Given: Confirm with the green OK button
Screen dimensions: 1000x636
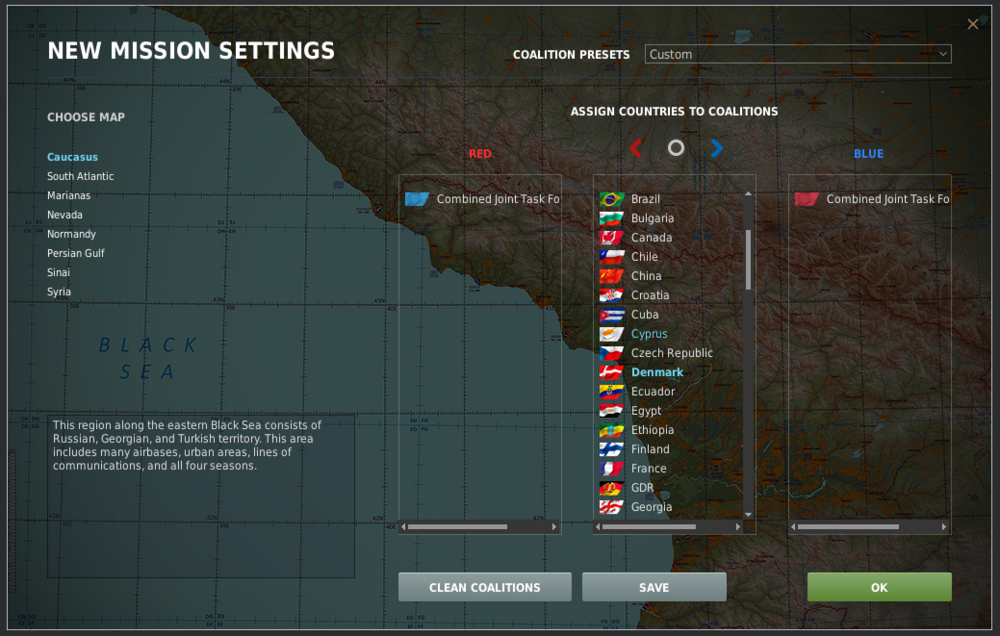Looking at the screenshot, I should click(879, 588).
